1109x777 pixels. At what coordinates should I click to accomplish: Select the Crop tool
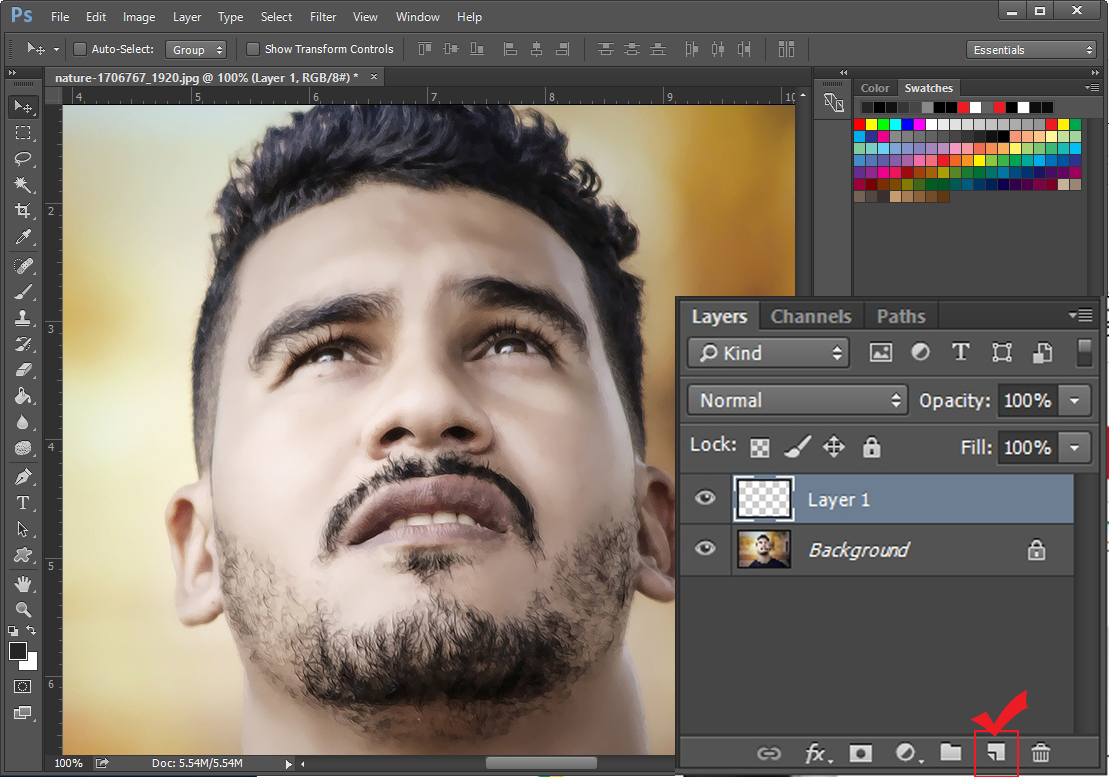point(22,211)
